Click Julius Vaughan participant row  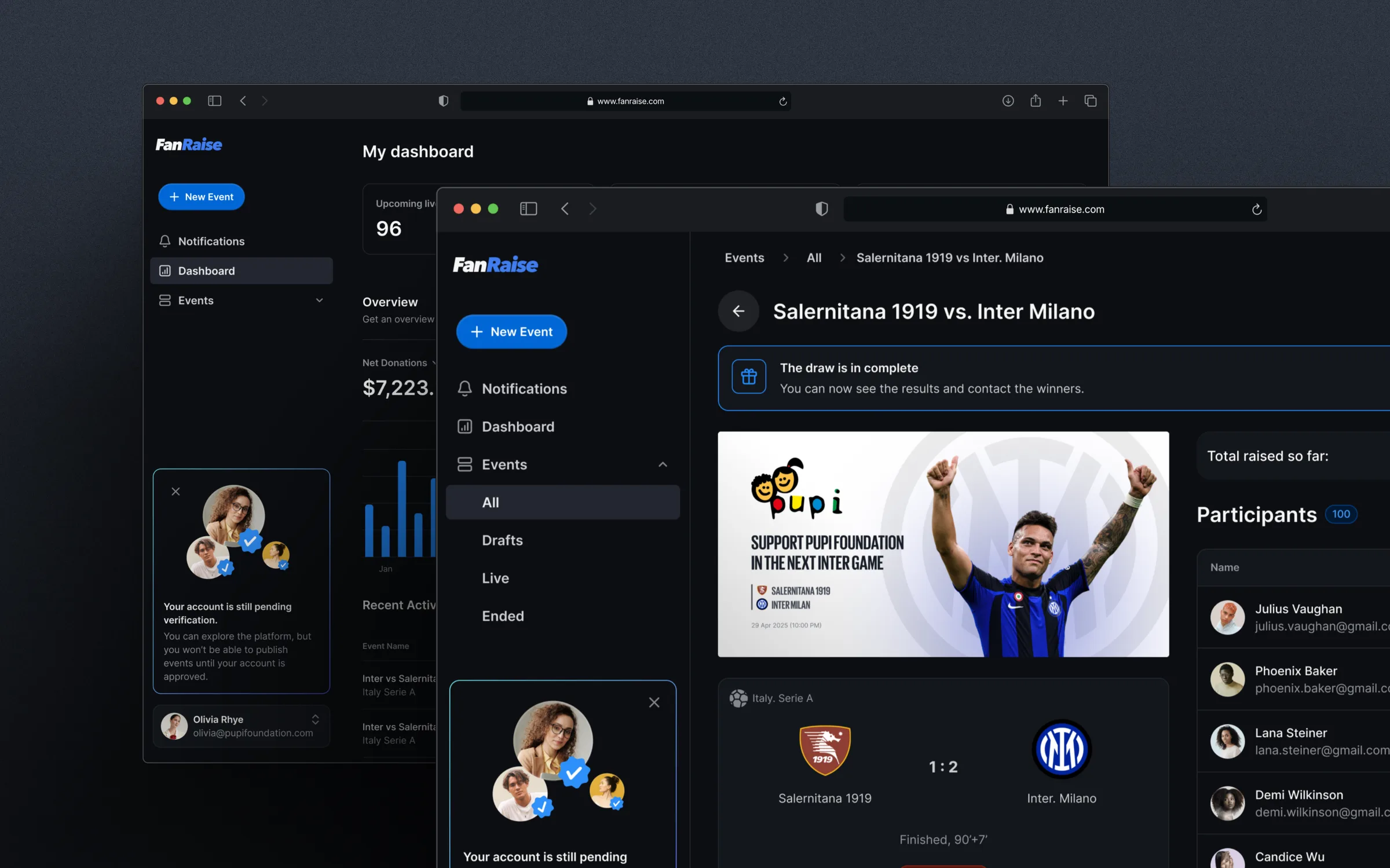point(1294,617)
